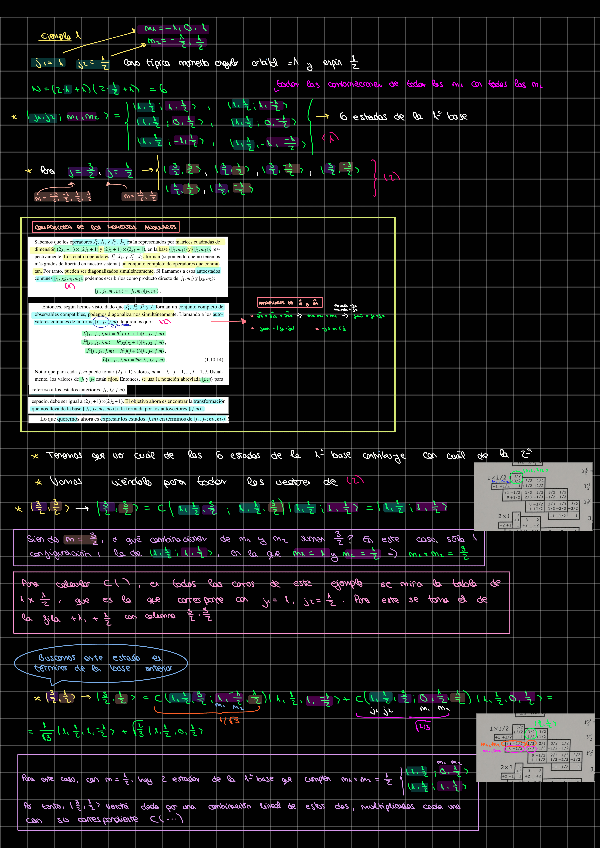Image resolution: width=600 pixels, height=848 pixels.
Task: Select the purple box starting "Para calcular C(...)"
Action: [260, 603]
